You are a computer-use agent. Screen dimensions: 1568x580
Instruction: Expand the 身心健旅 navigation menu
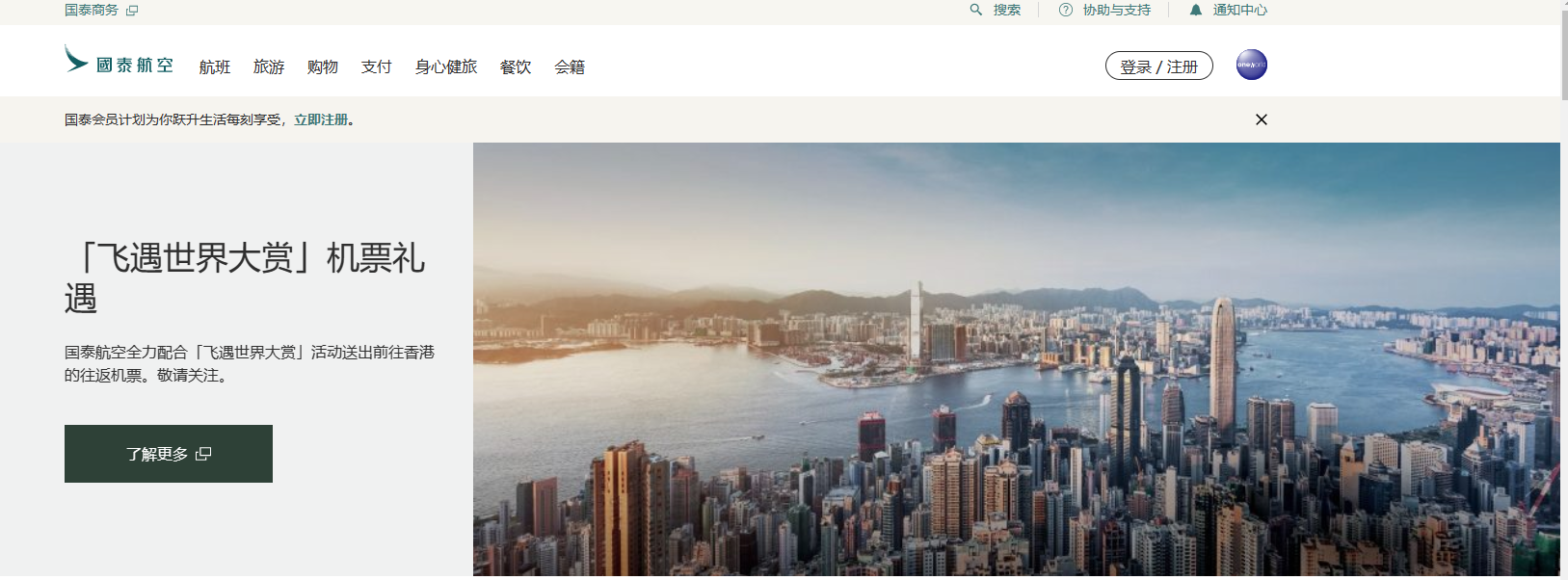(x=446, y=66)
